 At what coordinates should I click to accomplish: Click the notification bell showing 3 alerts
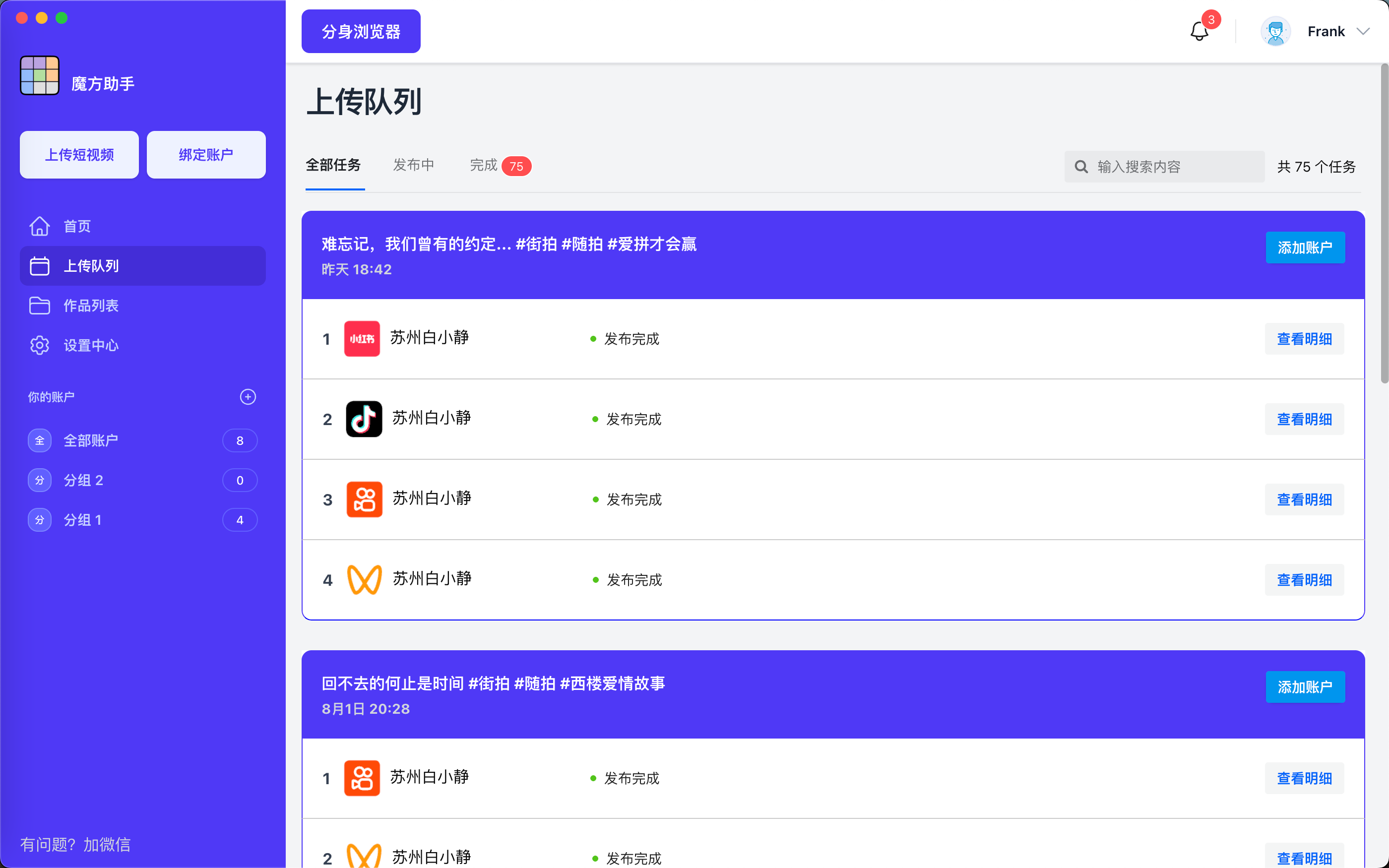click(1199, 32)
